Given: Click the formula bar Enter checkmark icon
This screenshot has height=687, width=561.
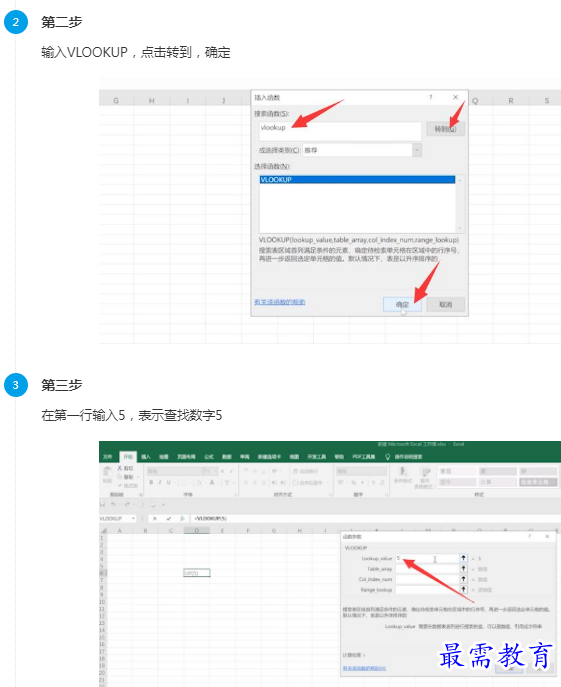Looking at the screenshot, I should (169, 518).
